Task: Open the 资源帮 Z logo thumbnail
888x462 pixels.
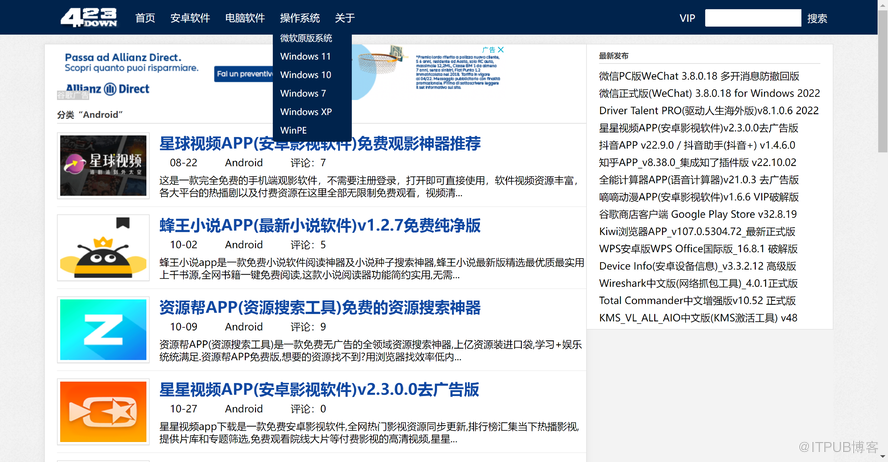Action: 103,330
